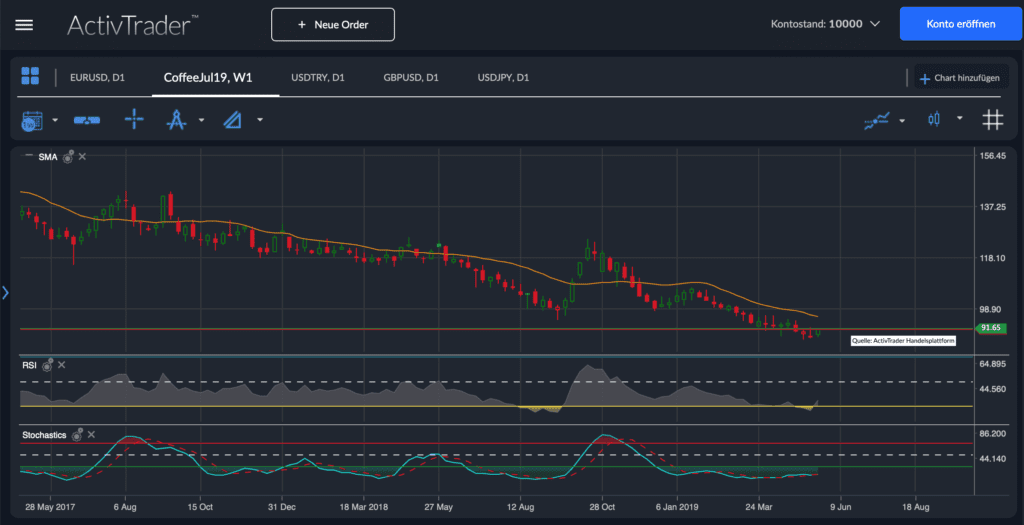This screenshot has height=525, width=1024.
Task: Expand the indicators dropdown arrow
Action: [x=902, y=121]
